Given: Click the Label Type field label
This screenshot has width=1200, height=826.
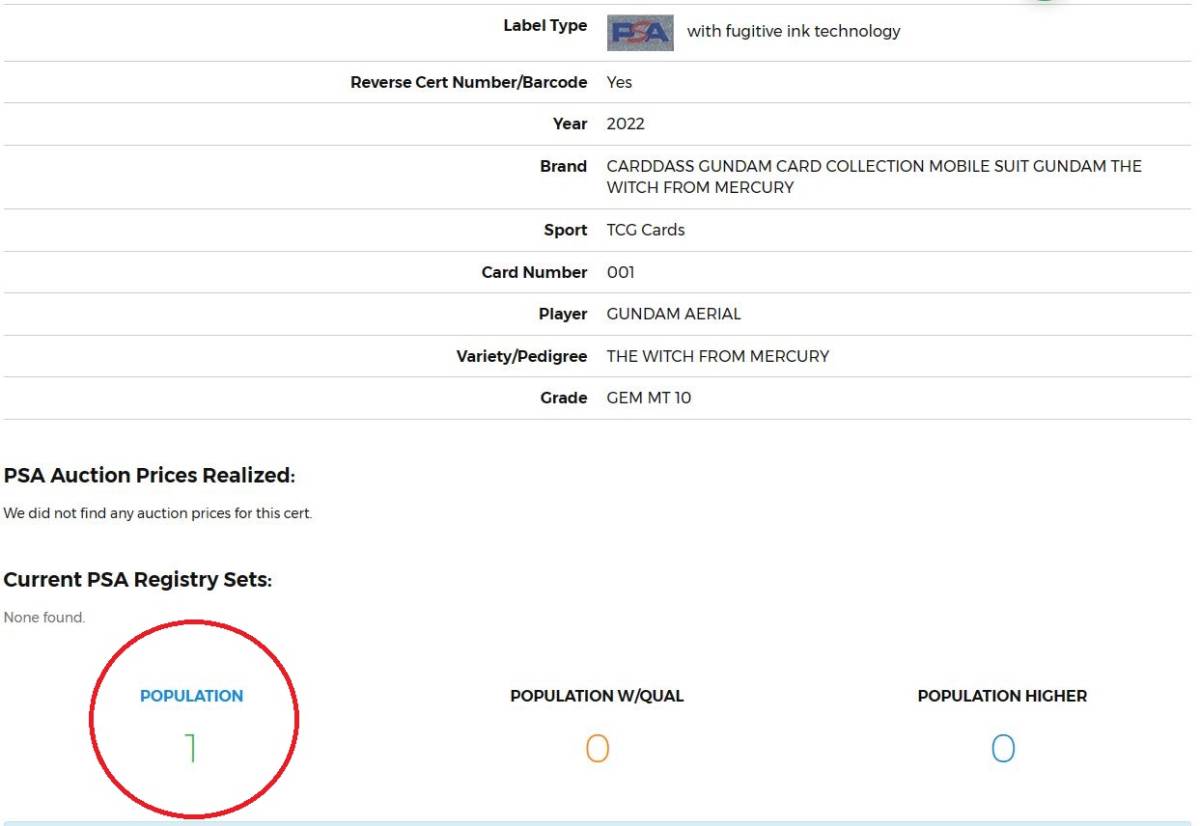Looking at the screenshot, I should (x=545, y=26).
